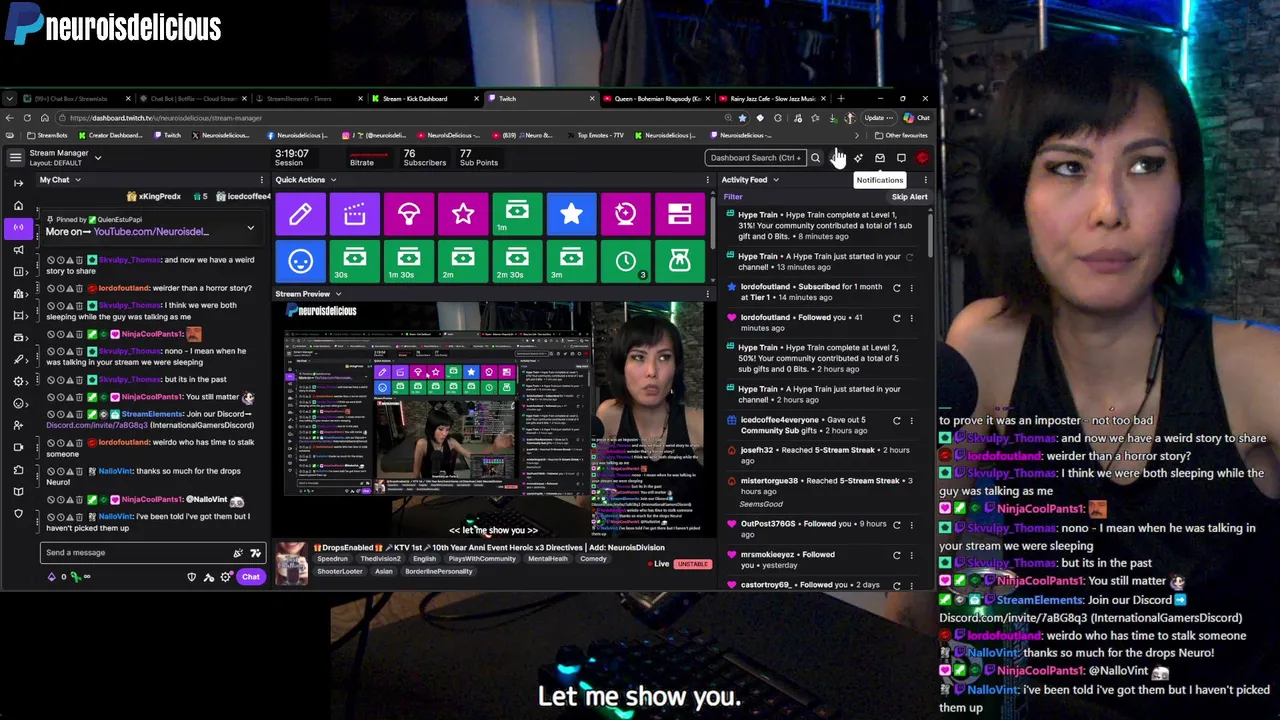The height and width of the screenshot is (720, 1280).
Task: Click the sparkle icon in dashboard header
Action: (858, 158)
